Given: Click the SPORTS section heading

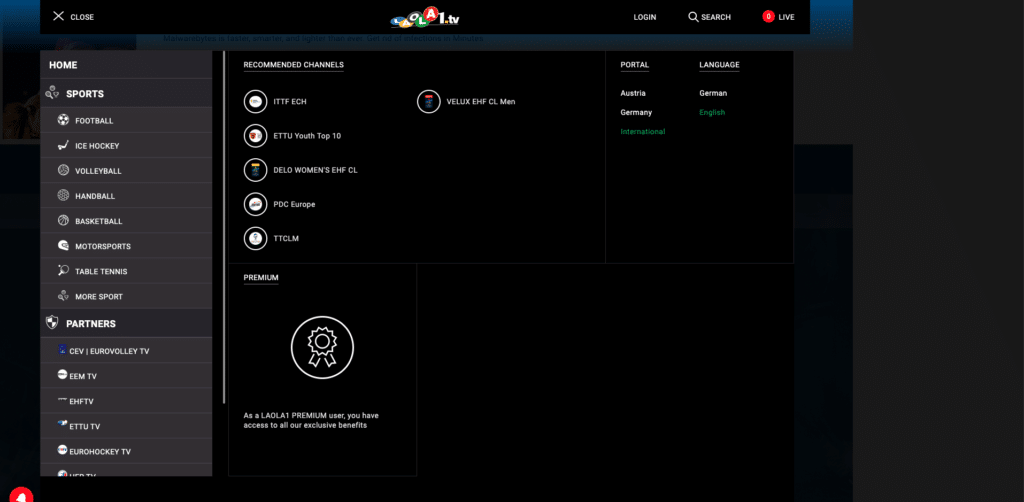Looking at the screenshot, I should click(x=85, y=94).
